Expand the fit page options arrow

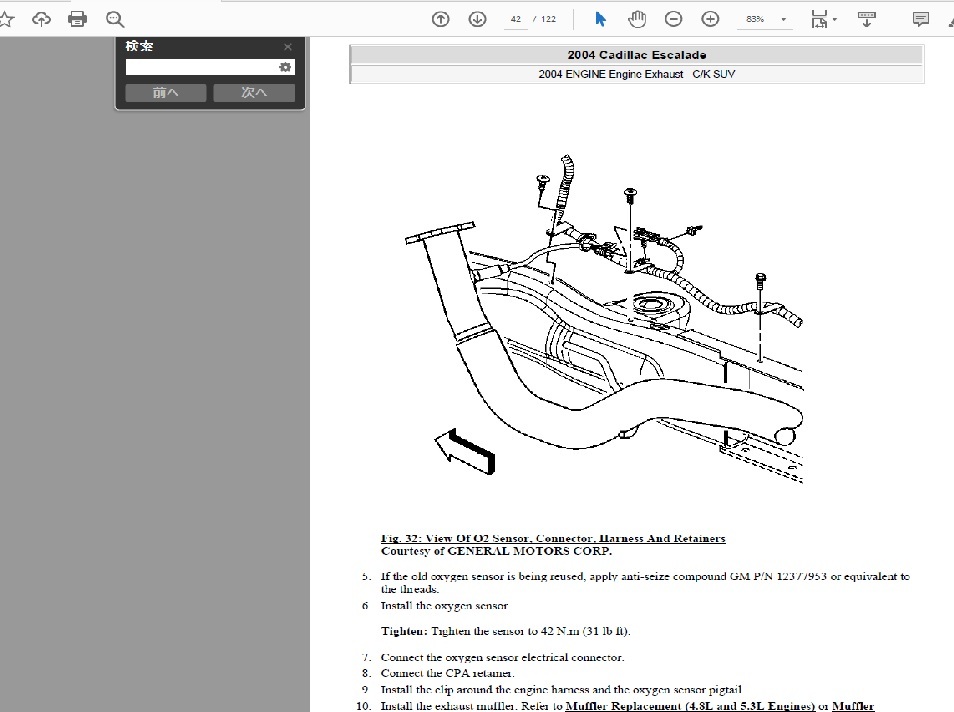click(x=835, y=19)
